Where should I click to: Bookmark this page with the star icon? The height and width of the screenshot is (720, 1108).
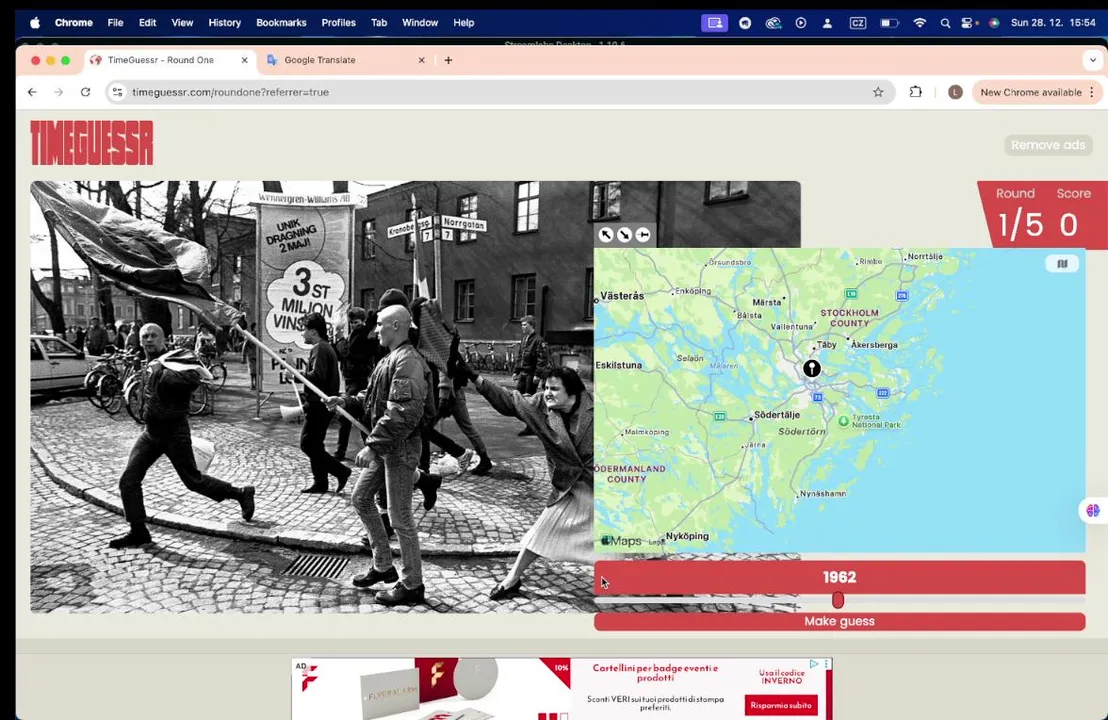(878, 92)
